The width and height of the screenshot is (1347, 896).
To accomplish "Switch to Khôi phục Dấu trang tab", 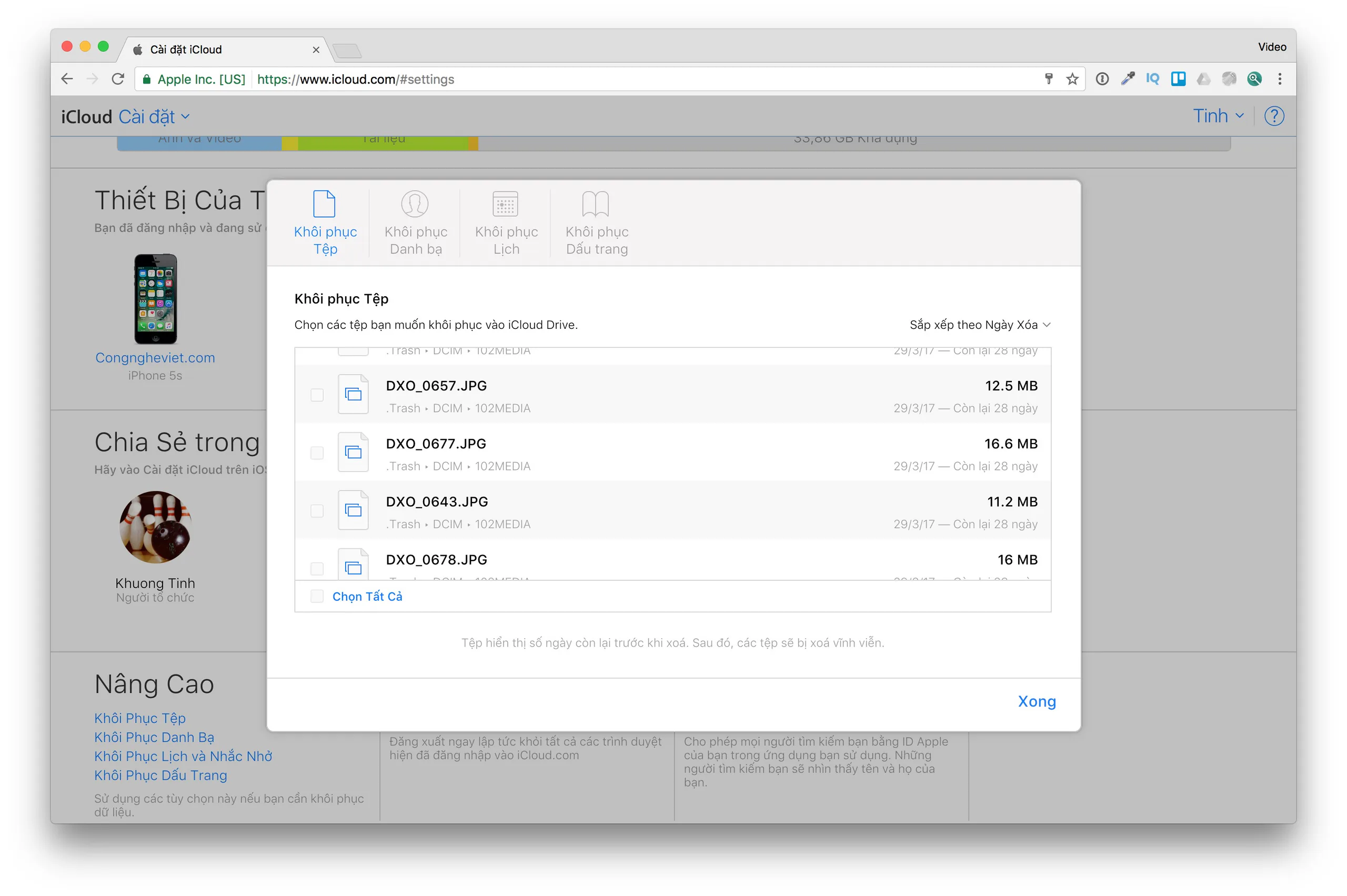I will click(x=597, y=223).
